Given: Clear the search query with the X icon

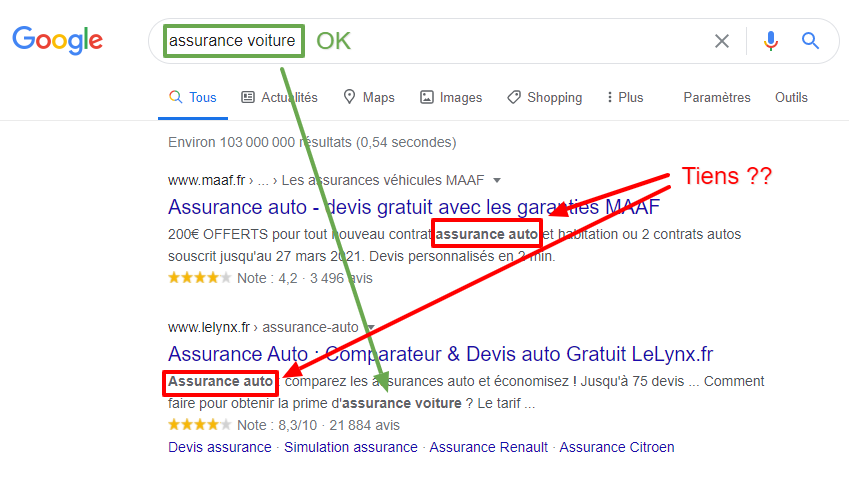Looking at the screenshot, I should coord(722,41).
